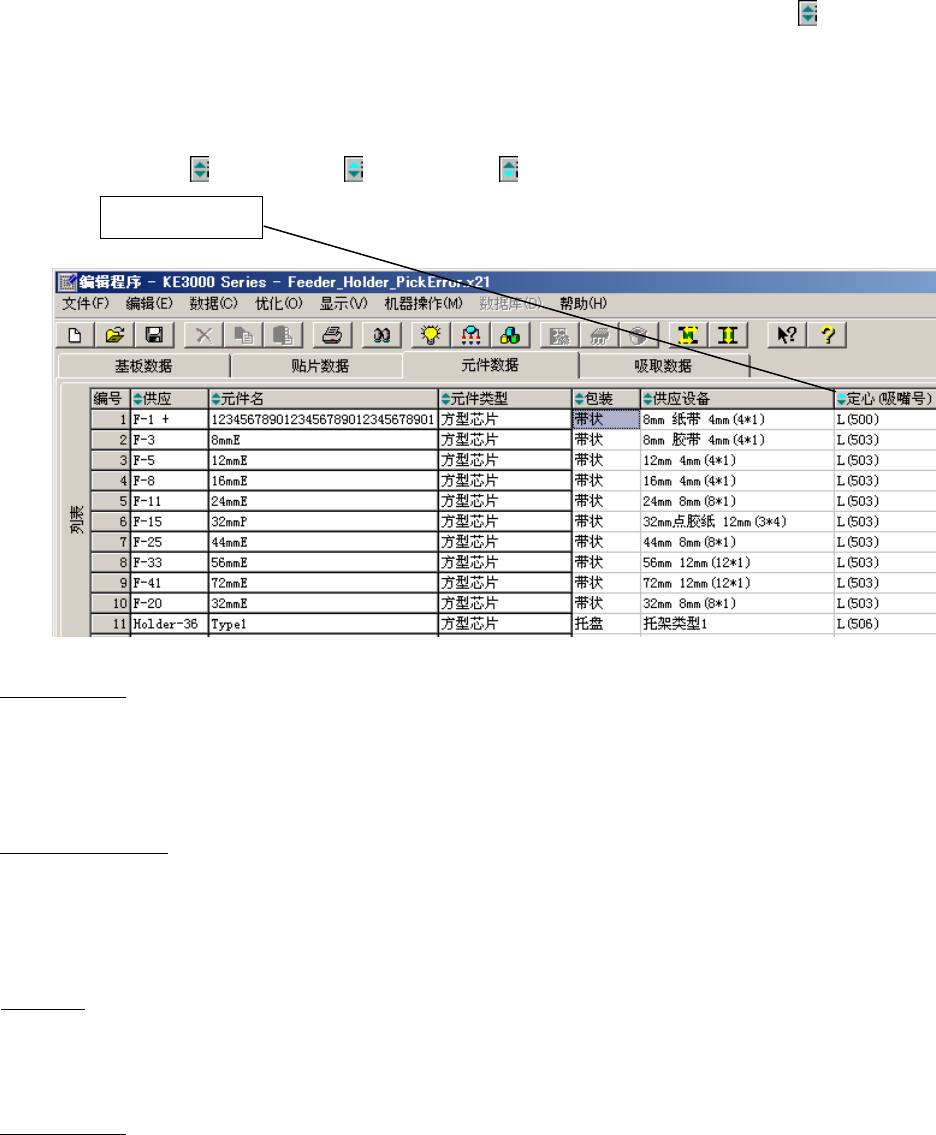
Task: Select packaging cell 托盘
Action: pyautogui.click(x=606, y=623)
